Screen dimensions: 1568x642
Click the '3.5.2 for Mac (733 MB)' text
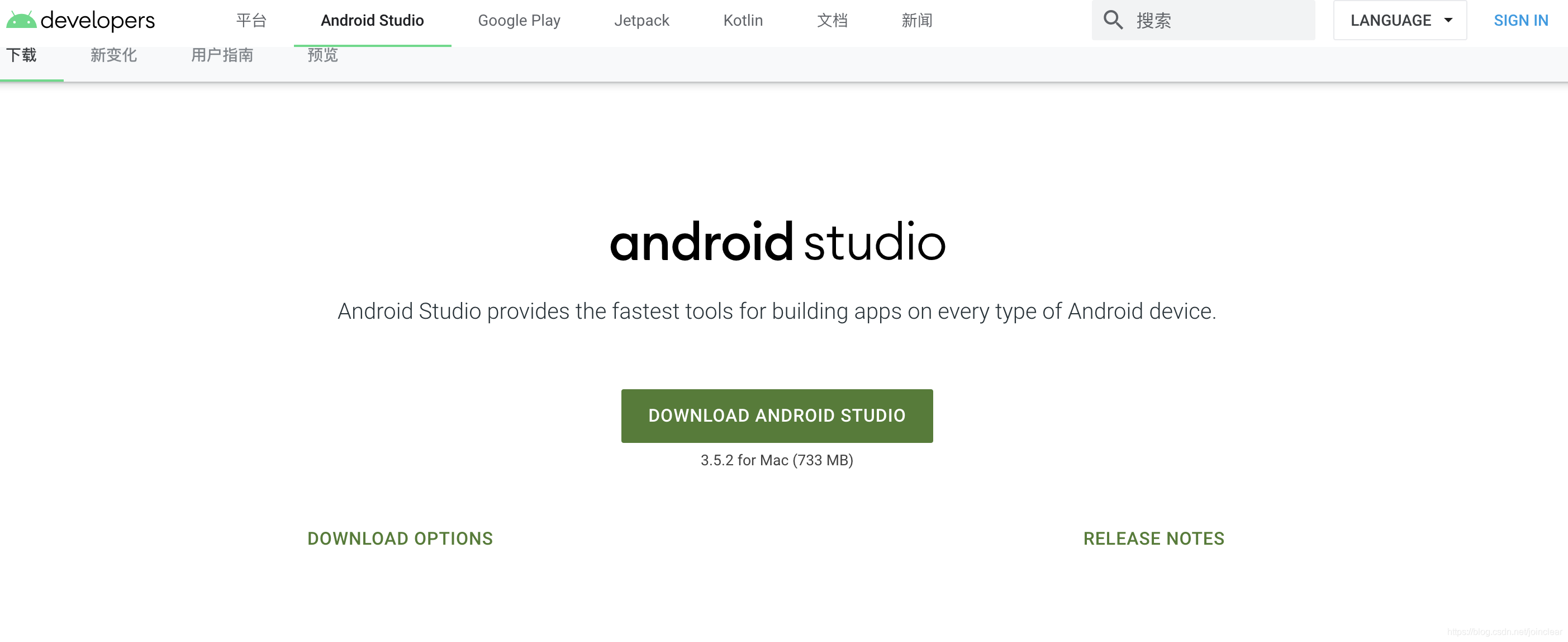[777, 460]
